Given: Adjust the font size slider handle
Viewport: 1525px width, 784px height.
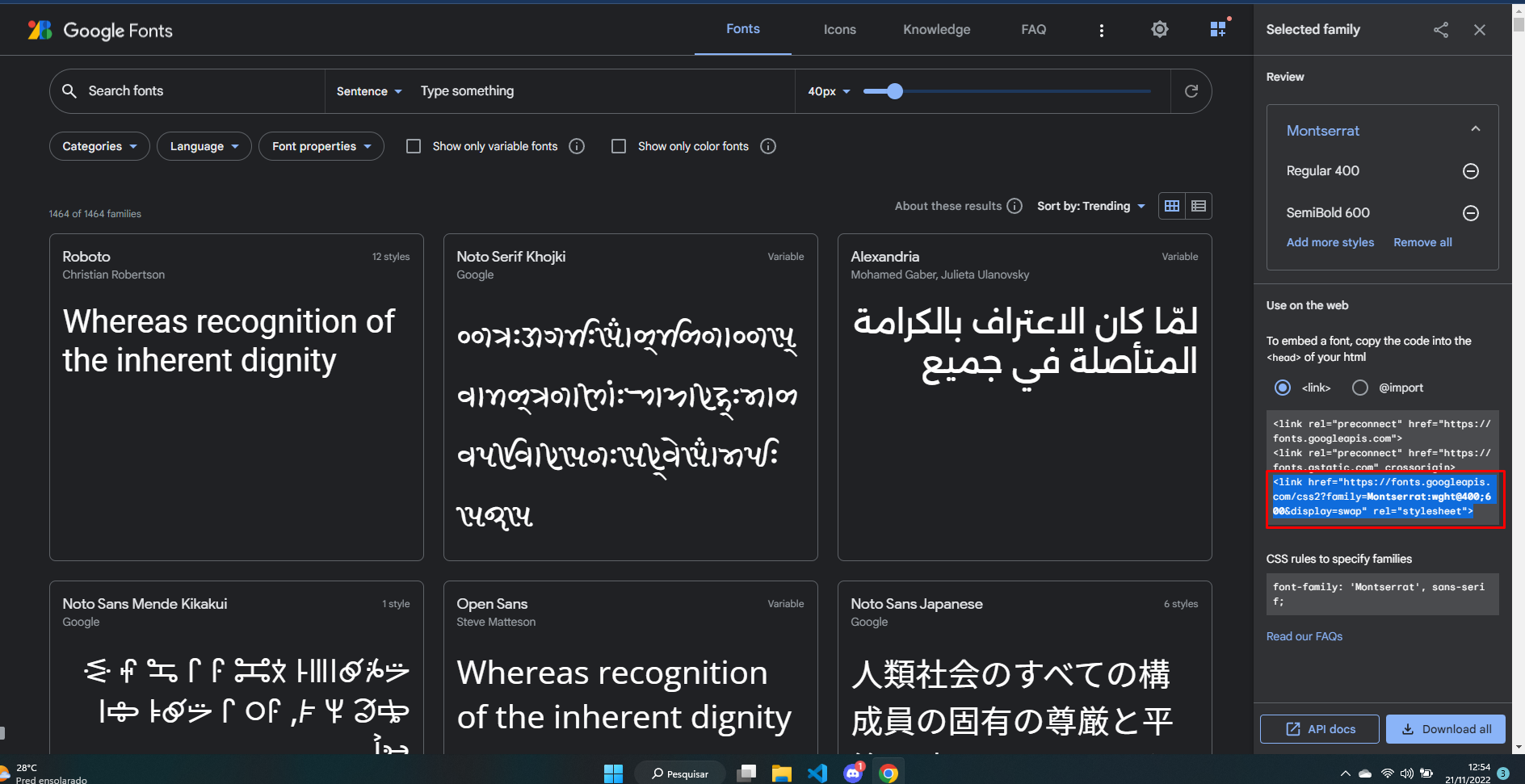Looking at the screenshot, I should click(894, 91).
